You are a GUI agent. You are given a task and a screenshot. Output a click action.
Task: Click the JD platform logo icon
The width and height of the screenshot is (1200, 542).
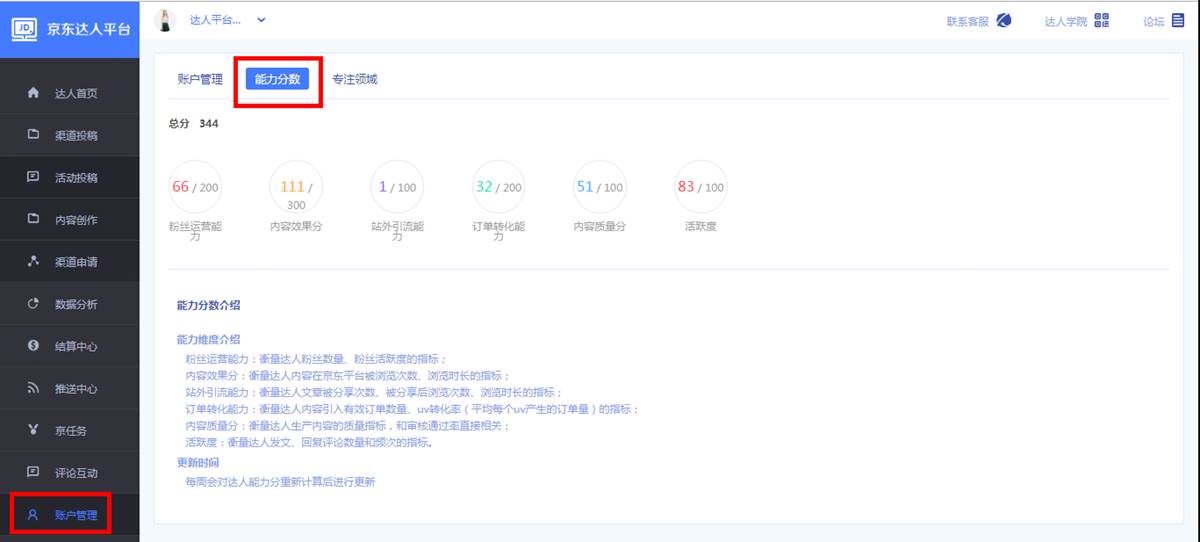[24, 29]
